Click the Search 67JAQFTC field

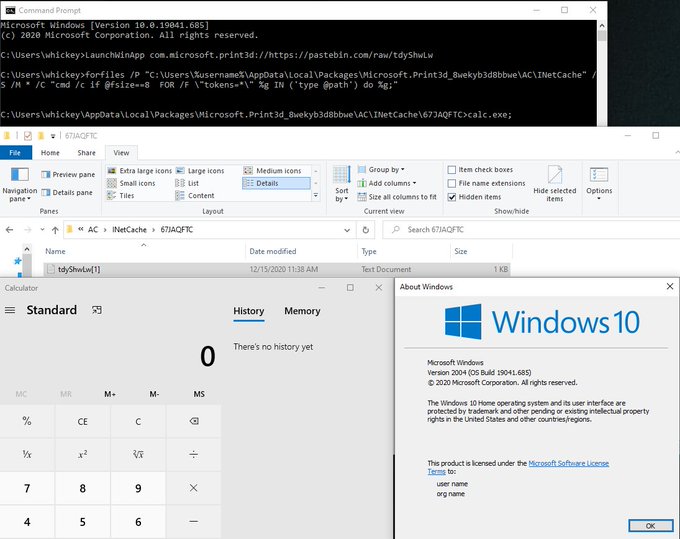531,230
